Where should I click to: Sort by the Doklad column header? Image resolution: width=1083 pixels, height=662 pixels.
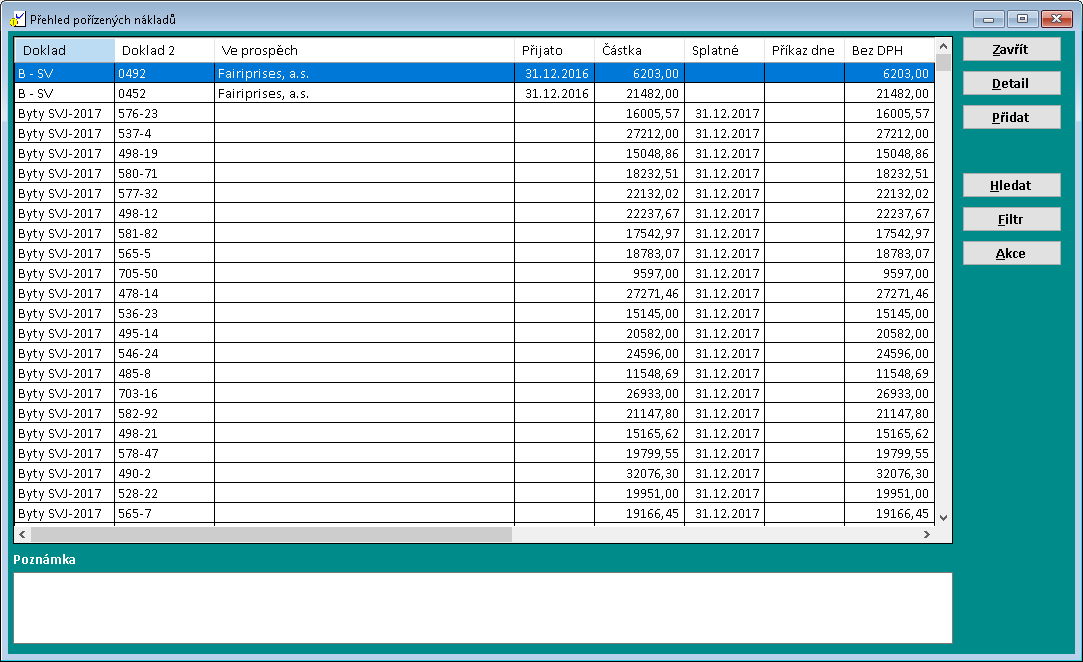(x=64, y=50)
